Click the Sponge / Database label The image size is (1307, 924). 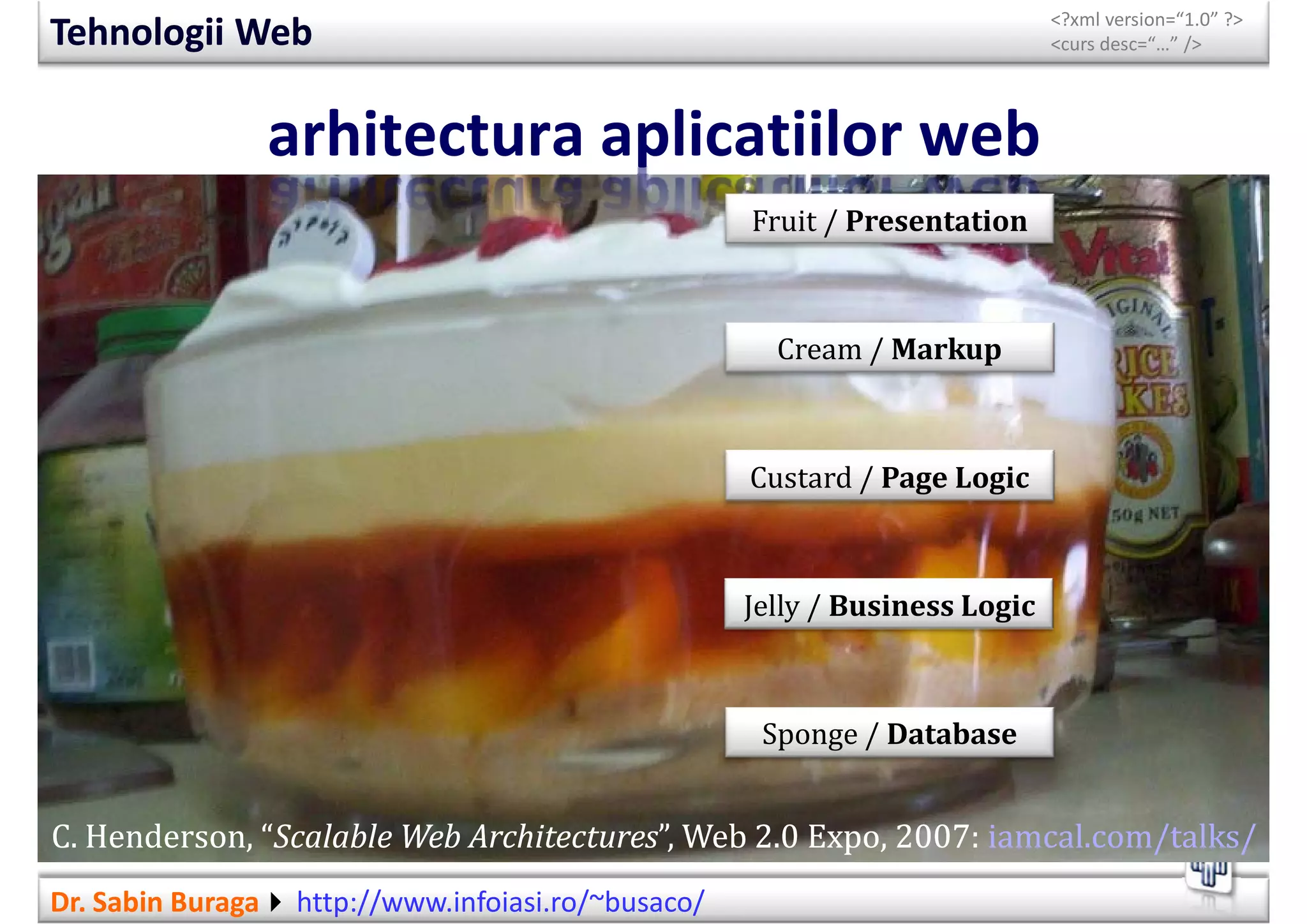tap(889, 733)
